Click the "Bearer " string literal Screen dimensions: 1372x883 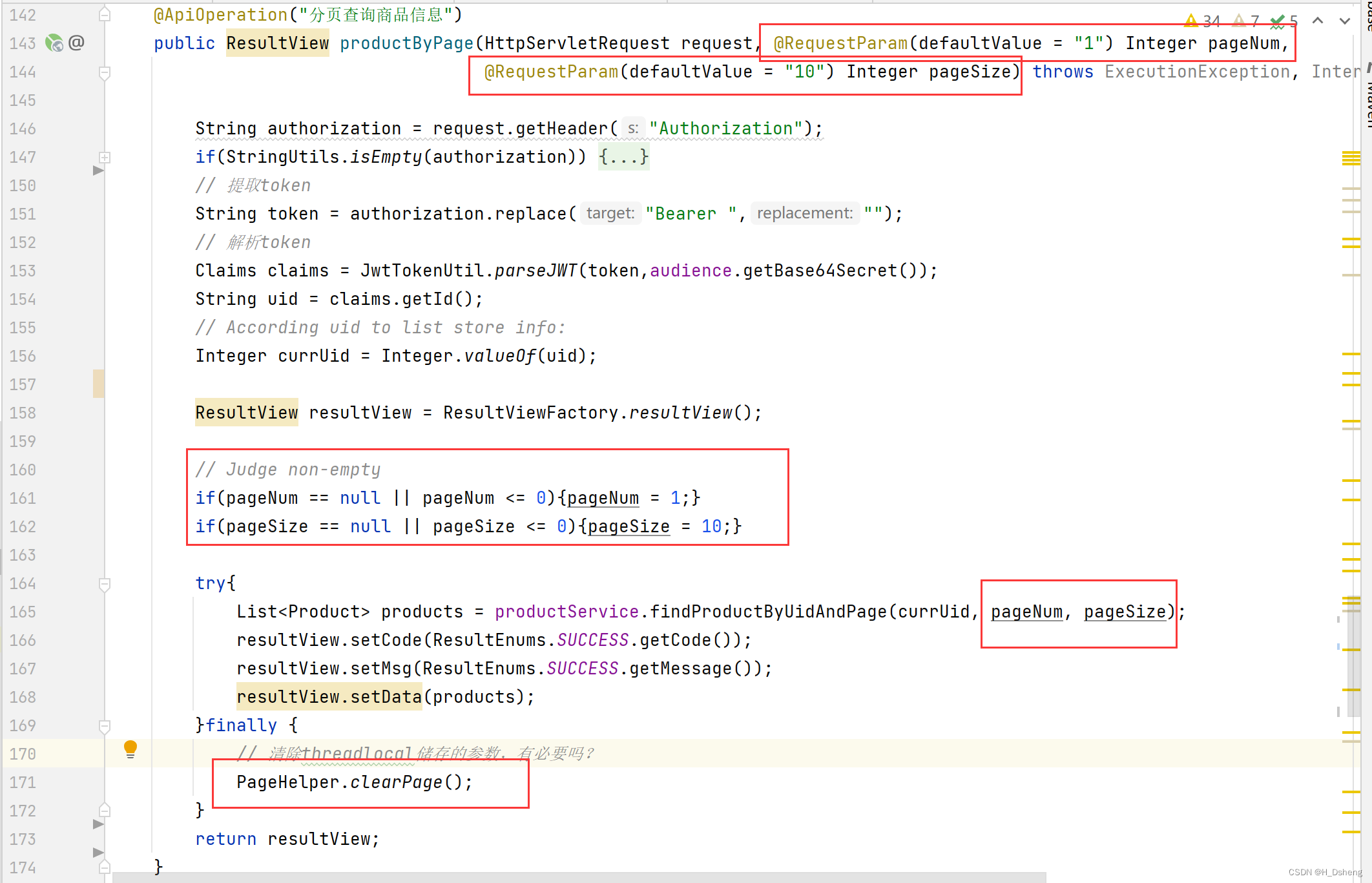click(691, 214)
